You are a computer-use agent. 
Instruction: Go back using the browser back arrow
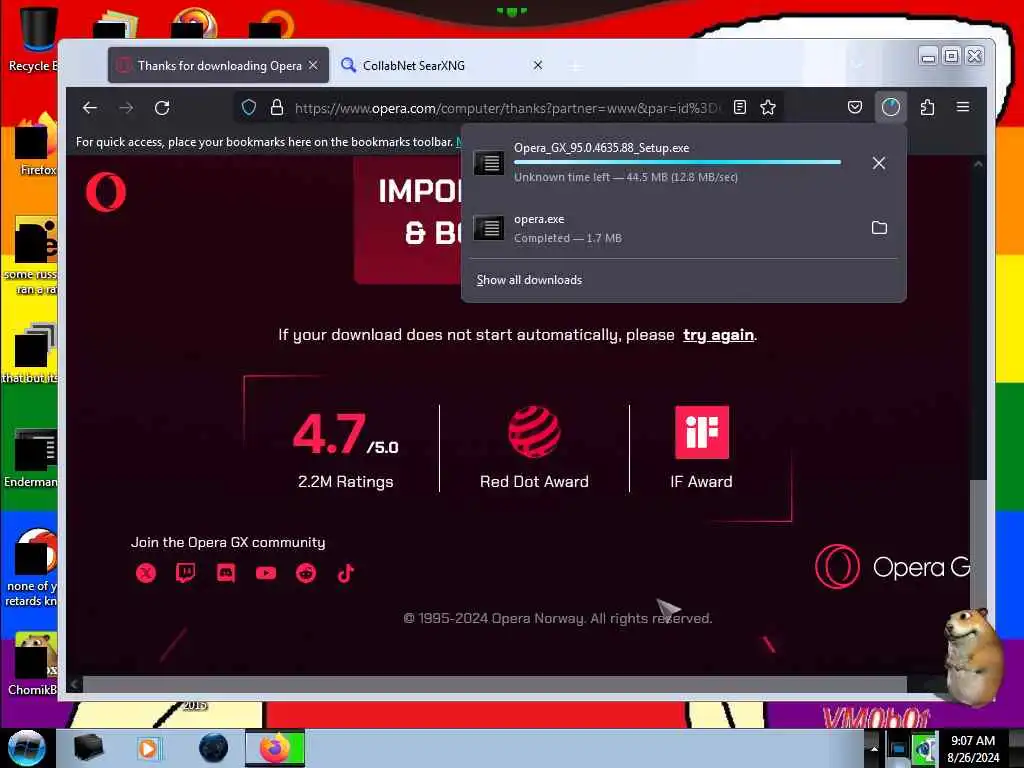coord(90,108)
